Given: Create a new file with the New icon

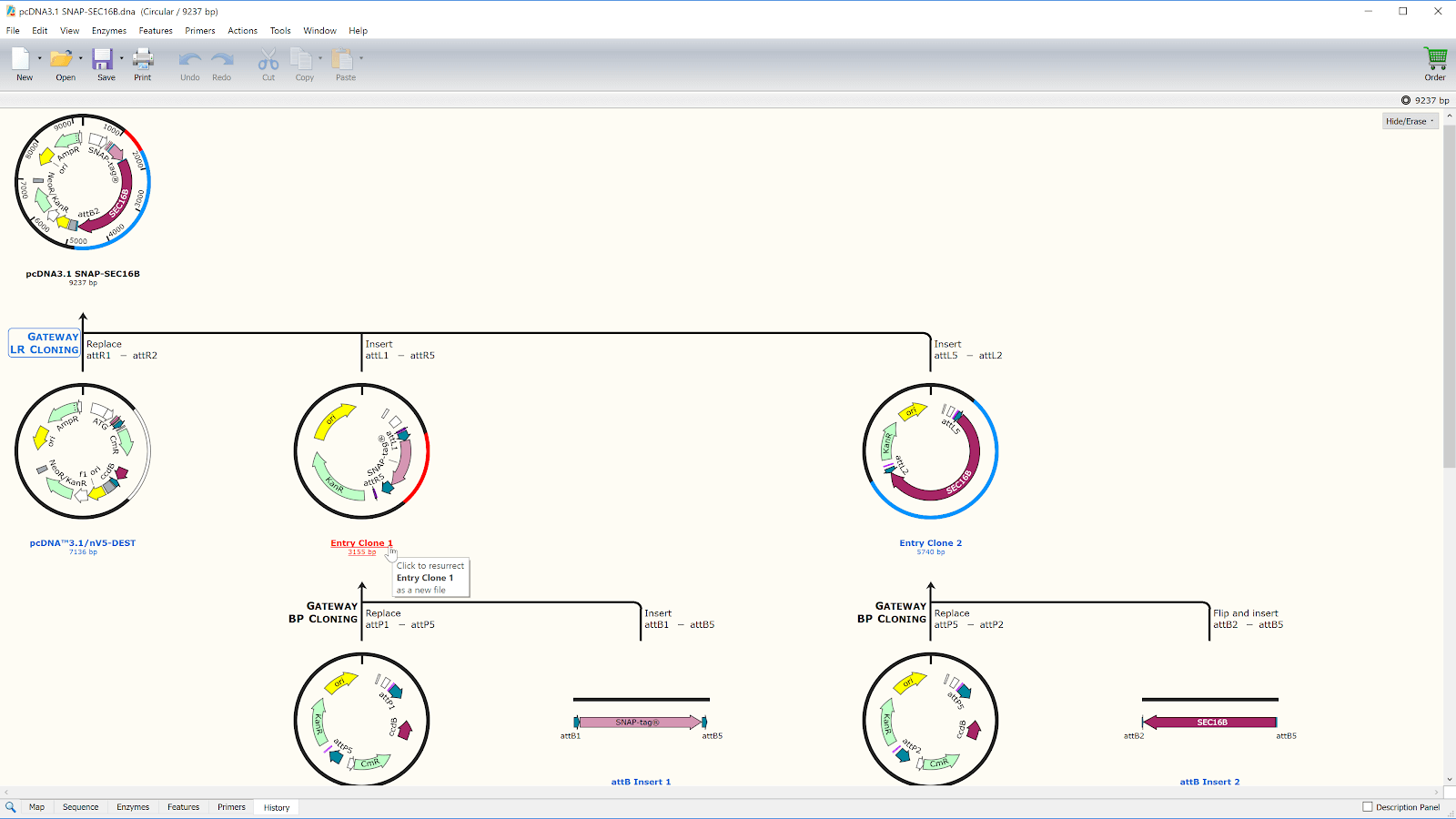Looking at the screenshot, I should click(23, 61).
